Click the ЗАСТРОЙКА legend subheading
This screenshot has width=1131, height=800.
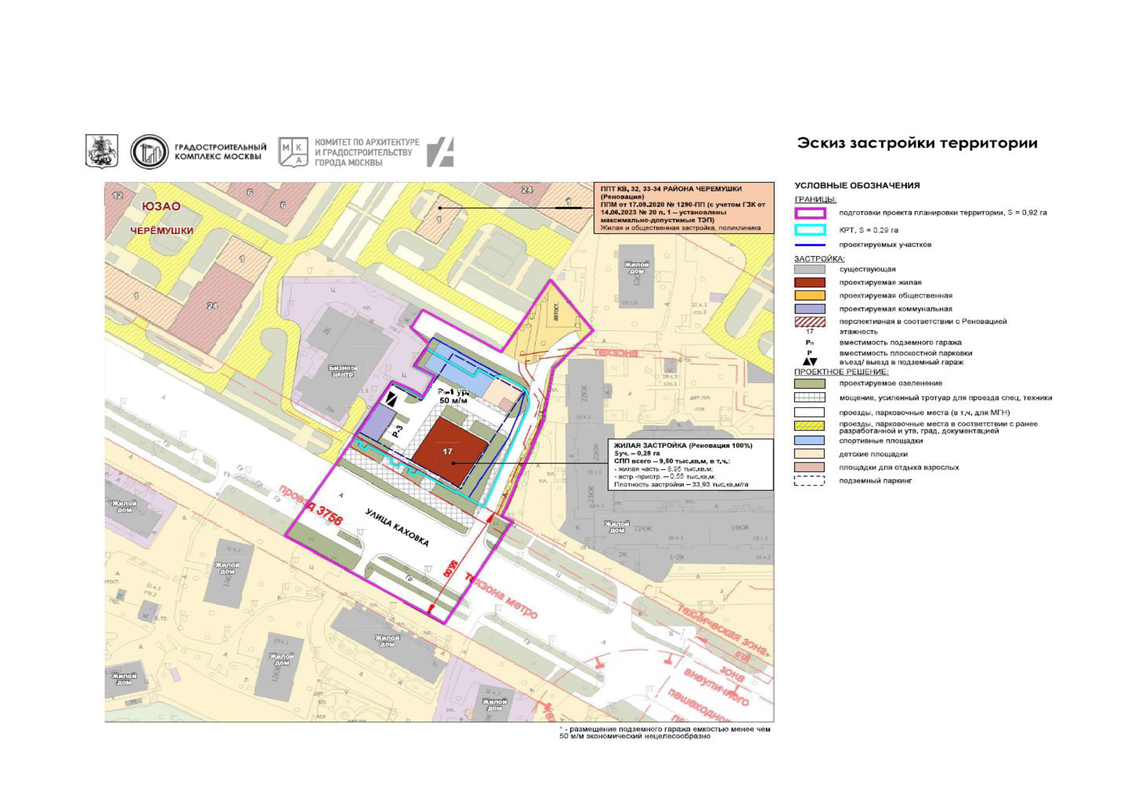pos(819,258)
